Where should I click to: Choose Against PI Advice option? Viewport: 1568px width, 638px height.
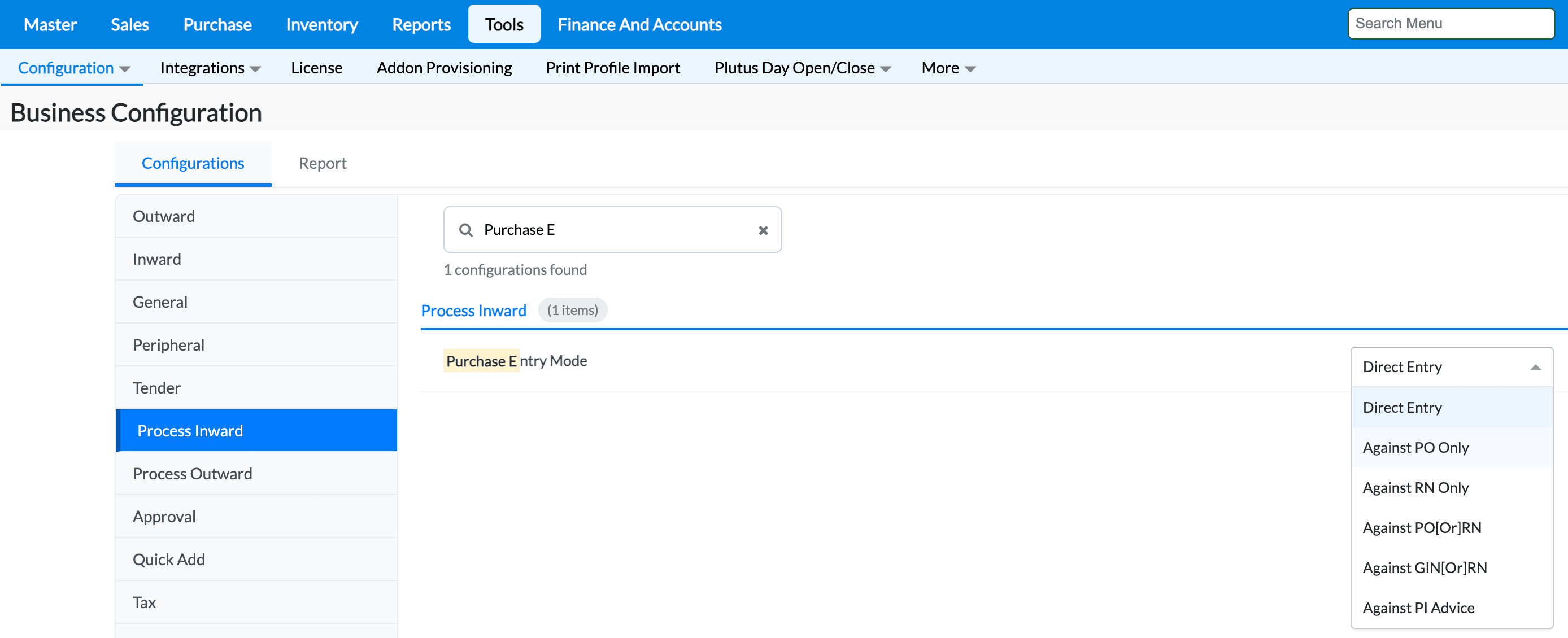coord(1418,608)
